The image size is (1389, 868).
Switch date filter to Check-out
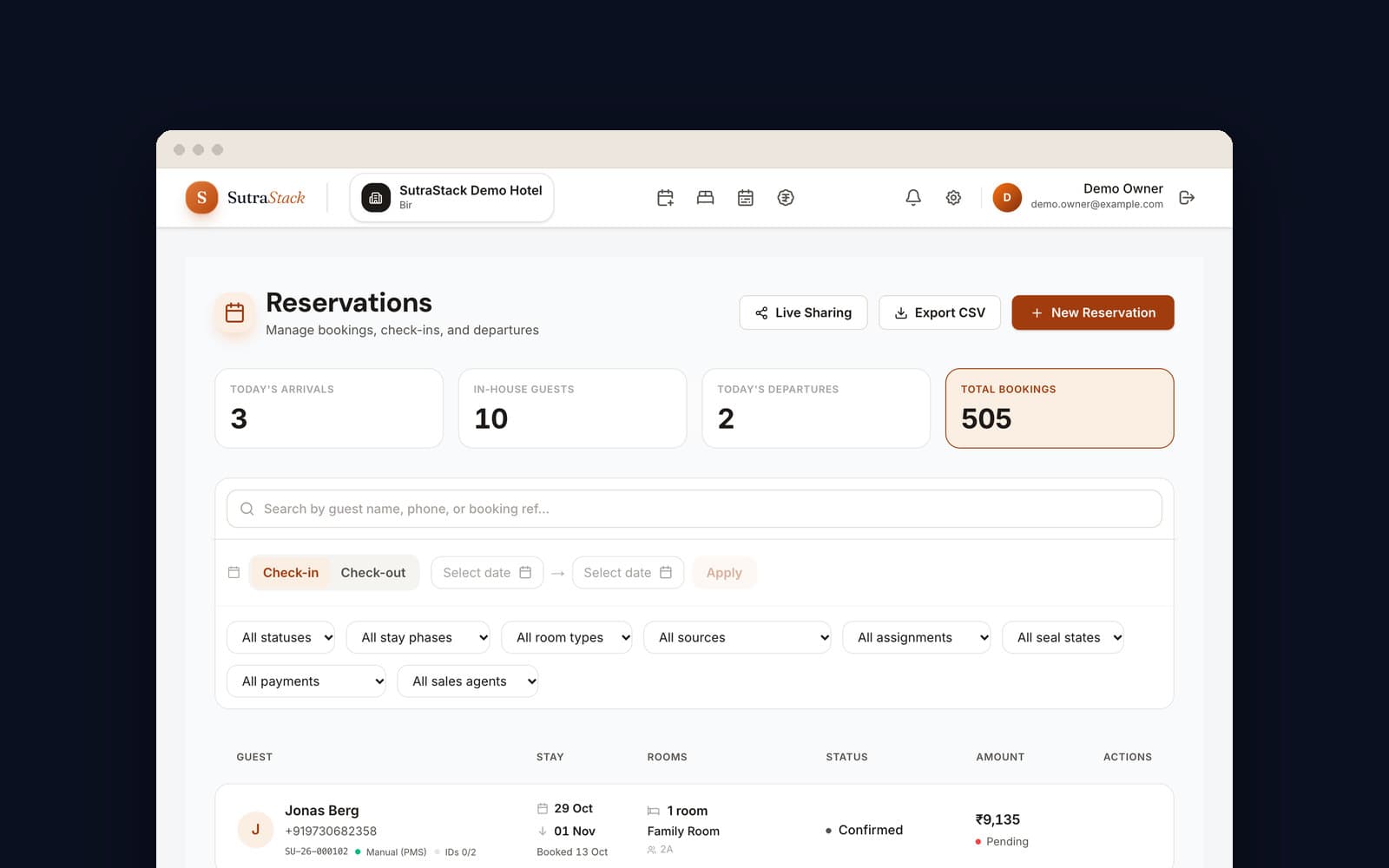click(373, 573)
